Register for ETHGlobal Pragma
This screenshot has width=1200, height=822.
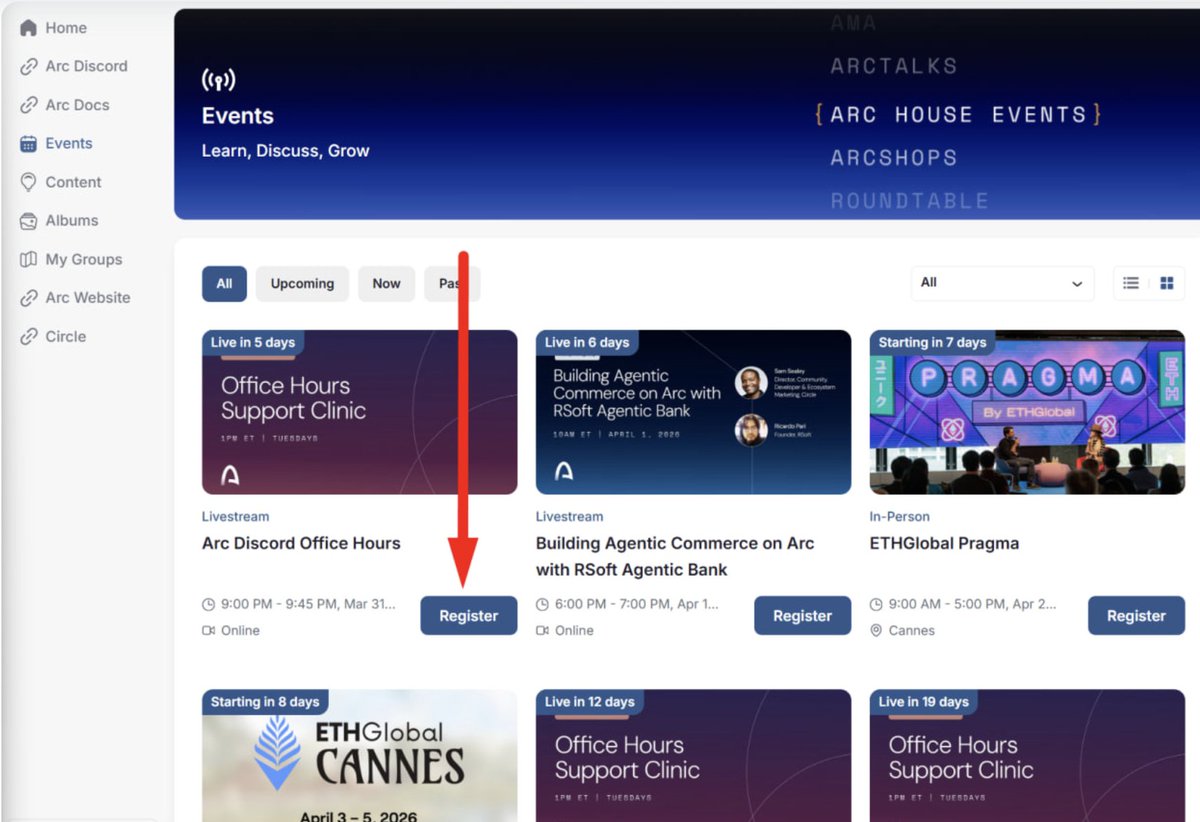click(1136, 616)
